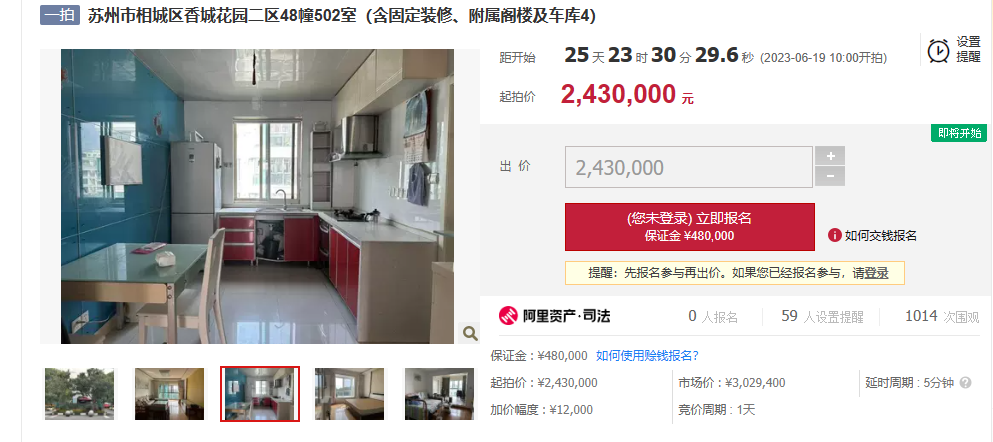Click the 设置提醒 text
This screenshot has height=442, width=993.
968,49
